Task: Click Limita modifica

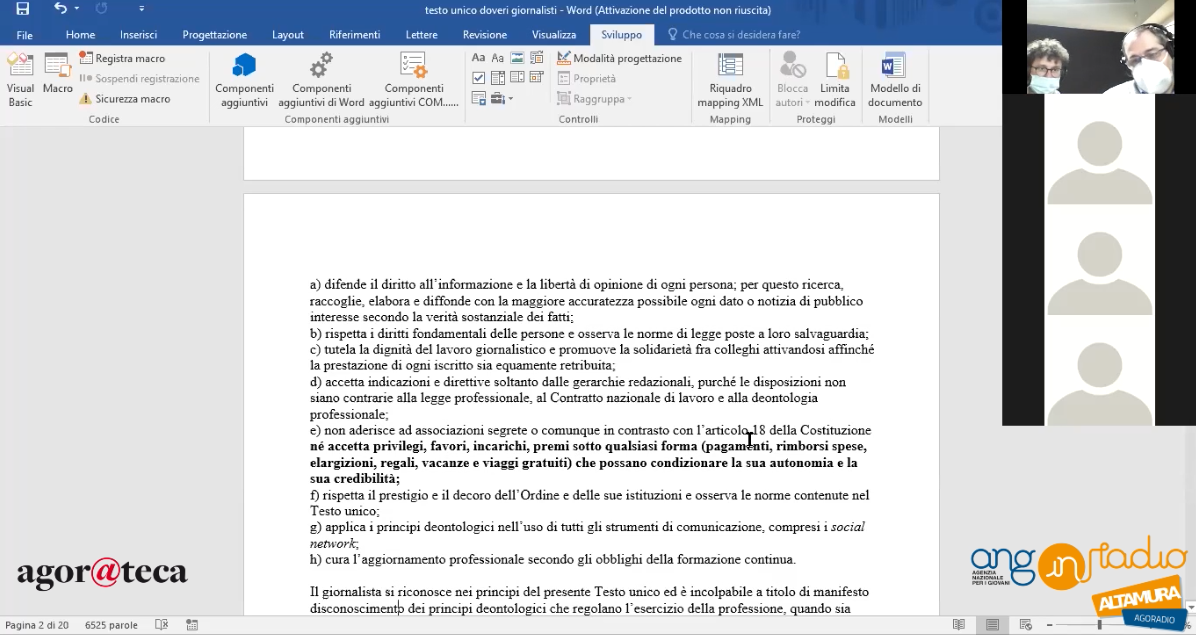Action: (x=834, y=80)
